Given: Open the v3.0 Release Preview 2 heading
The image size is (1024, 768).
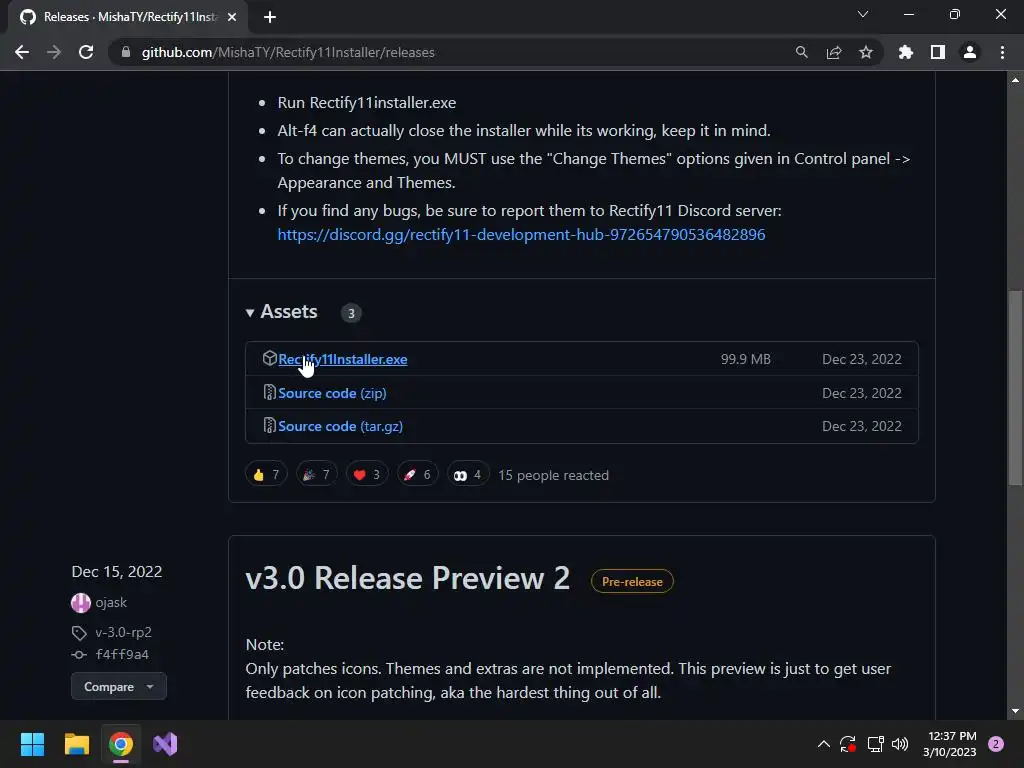Looking at the screenshot, I should [408, 579].
